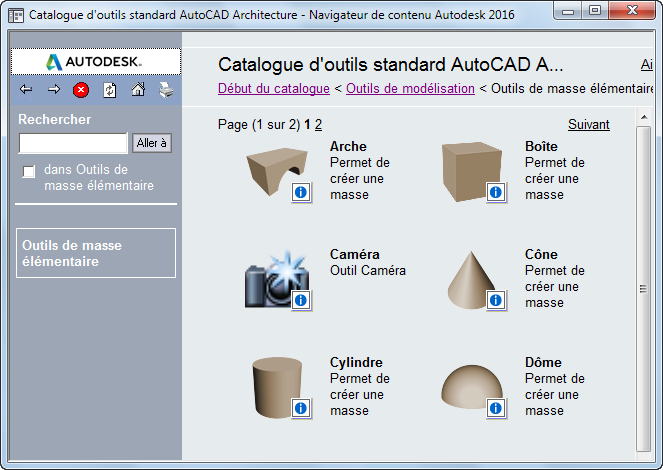Click the 'Cylindre' title text
This screenshot has height=470, width=663.
tap(356, 362)
